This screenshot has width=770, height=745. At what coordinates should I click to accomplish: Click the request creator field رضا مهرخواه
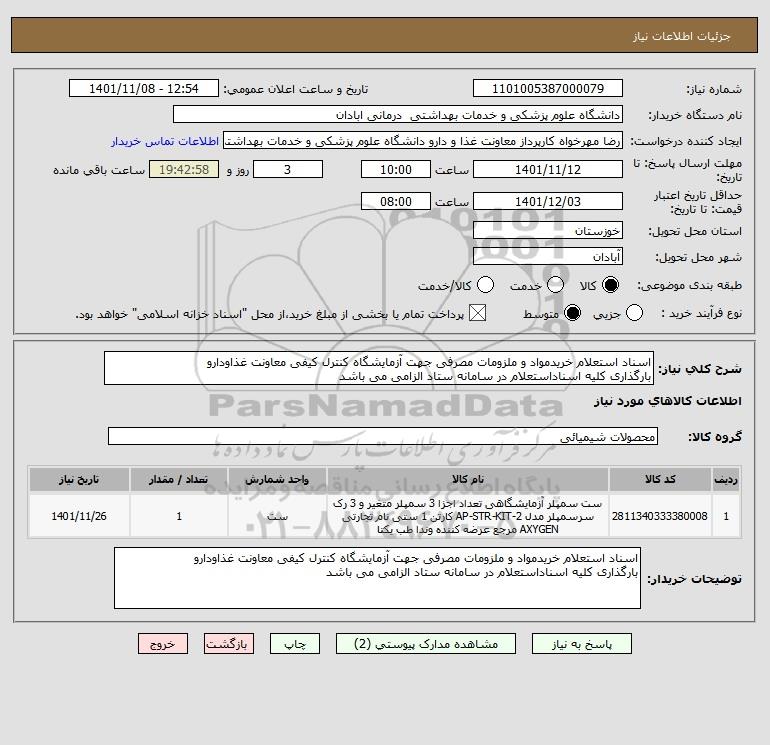point(423,141)
